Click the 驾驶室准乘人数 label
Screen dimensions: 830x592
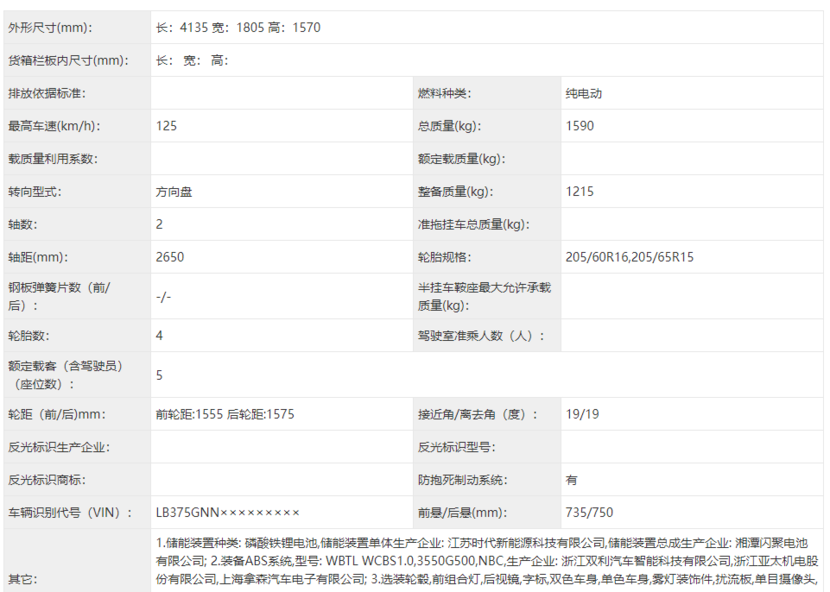coord(481,336)
